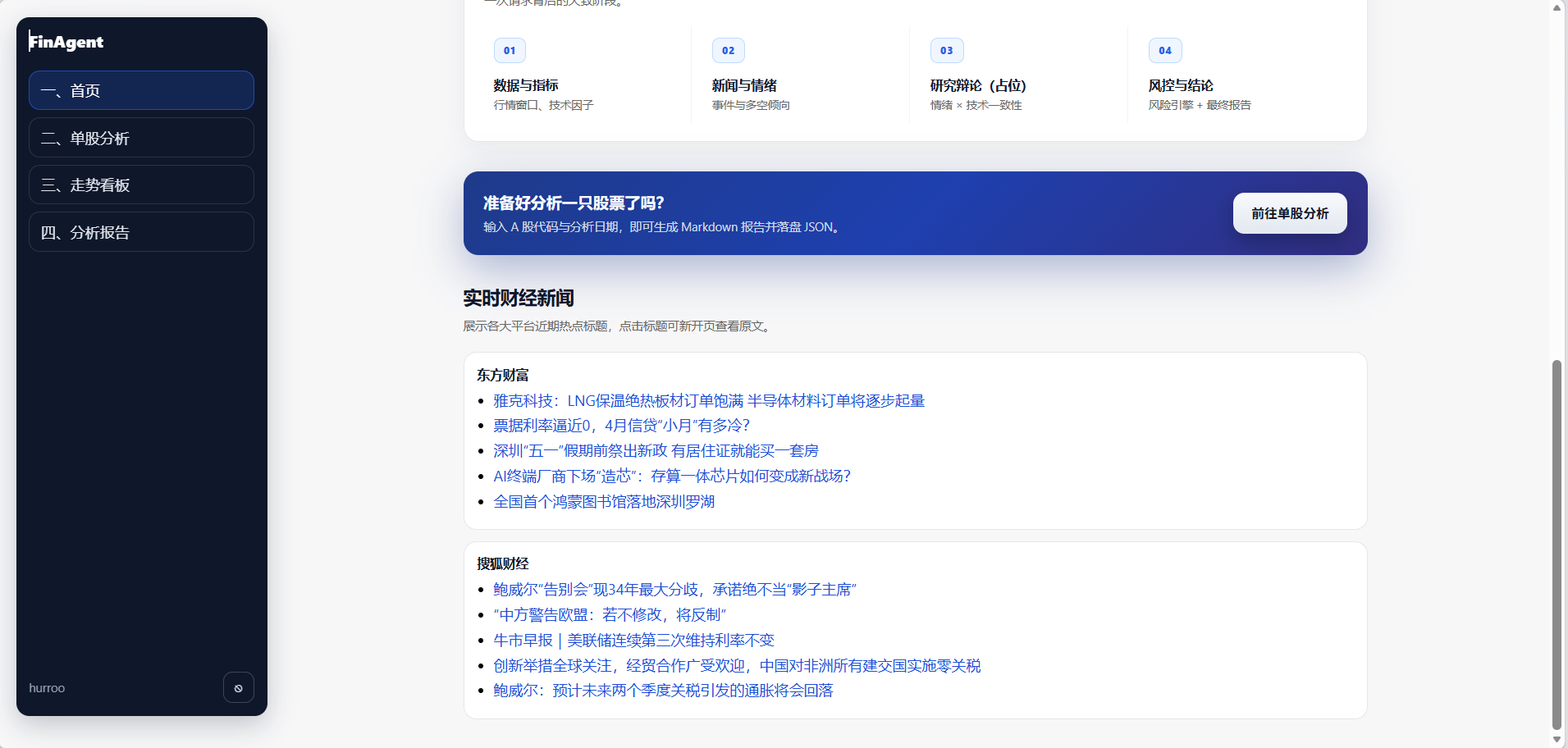Click the 03 step badge
Screen dimensions: 1568x748
(946, 50)
